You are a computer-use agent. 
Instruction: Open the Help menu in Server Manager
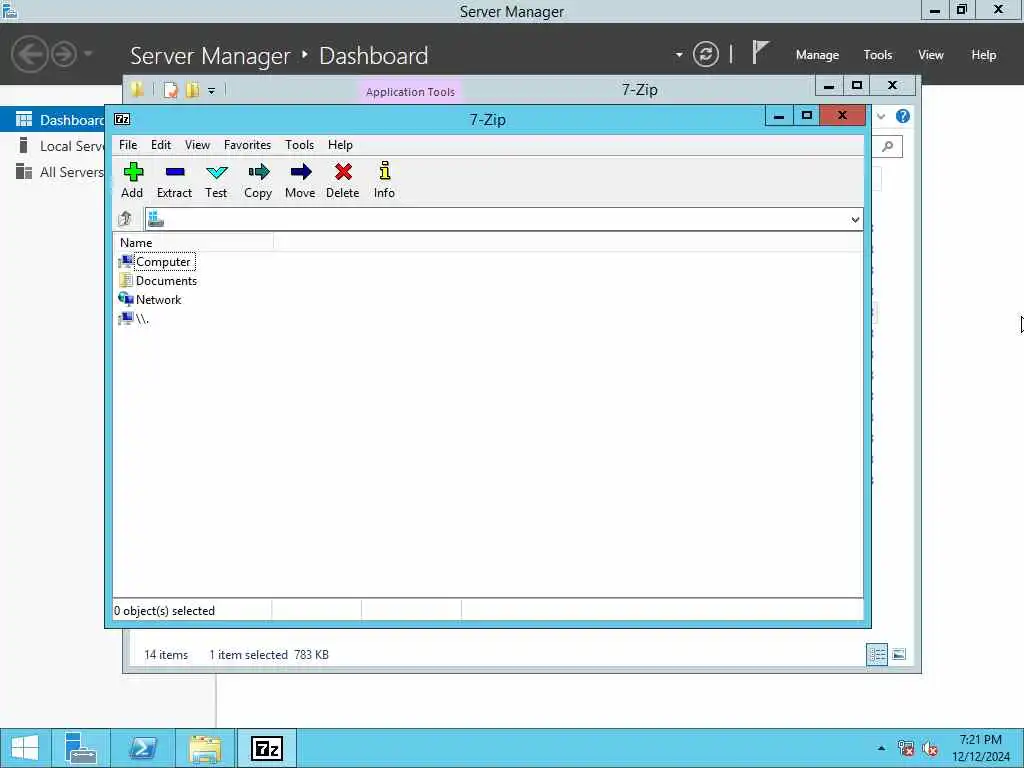click(x=984, y=55)
